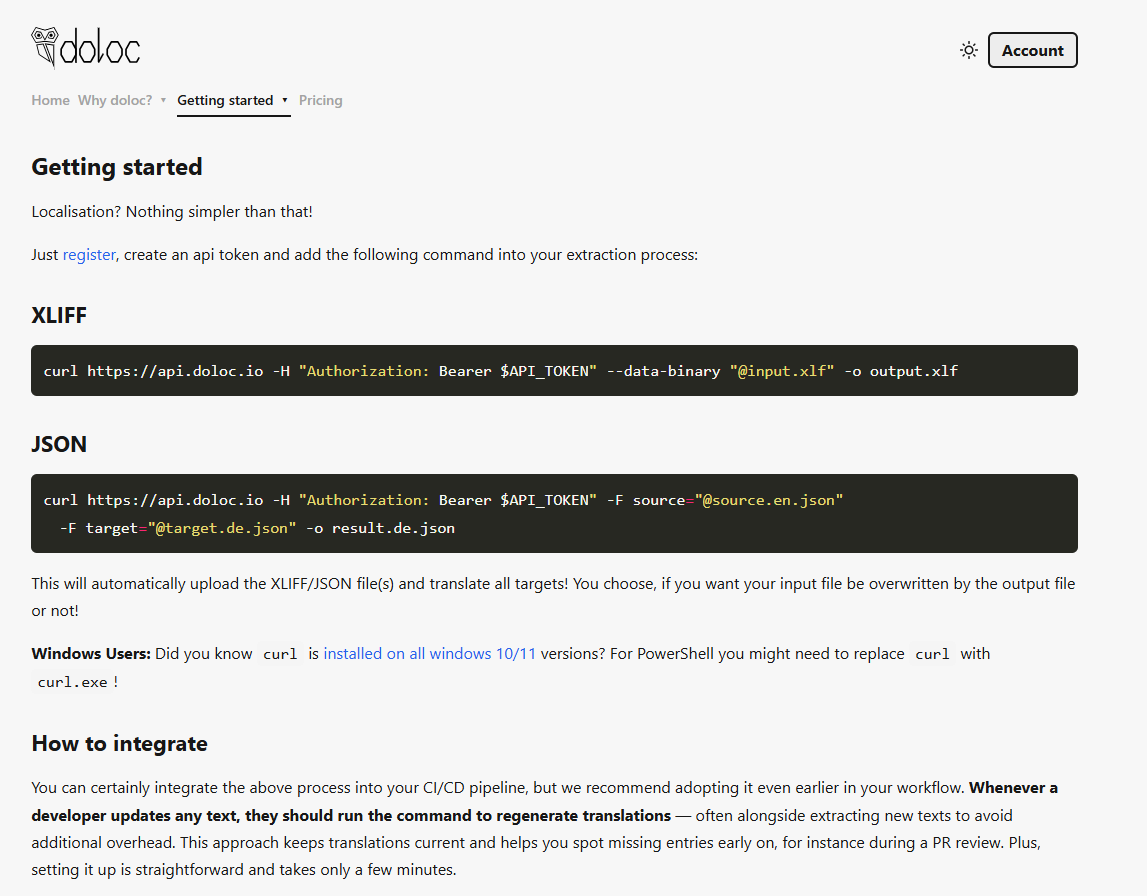Click the doloc owl logo
Image resolution: width=1147 pixels, height=896 pixels.
[86, 48]
